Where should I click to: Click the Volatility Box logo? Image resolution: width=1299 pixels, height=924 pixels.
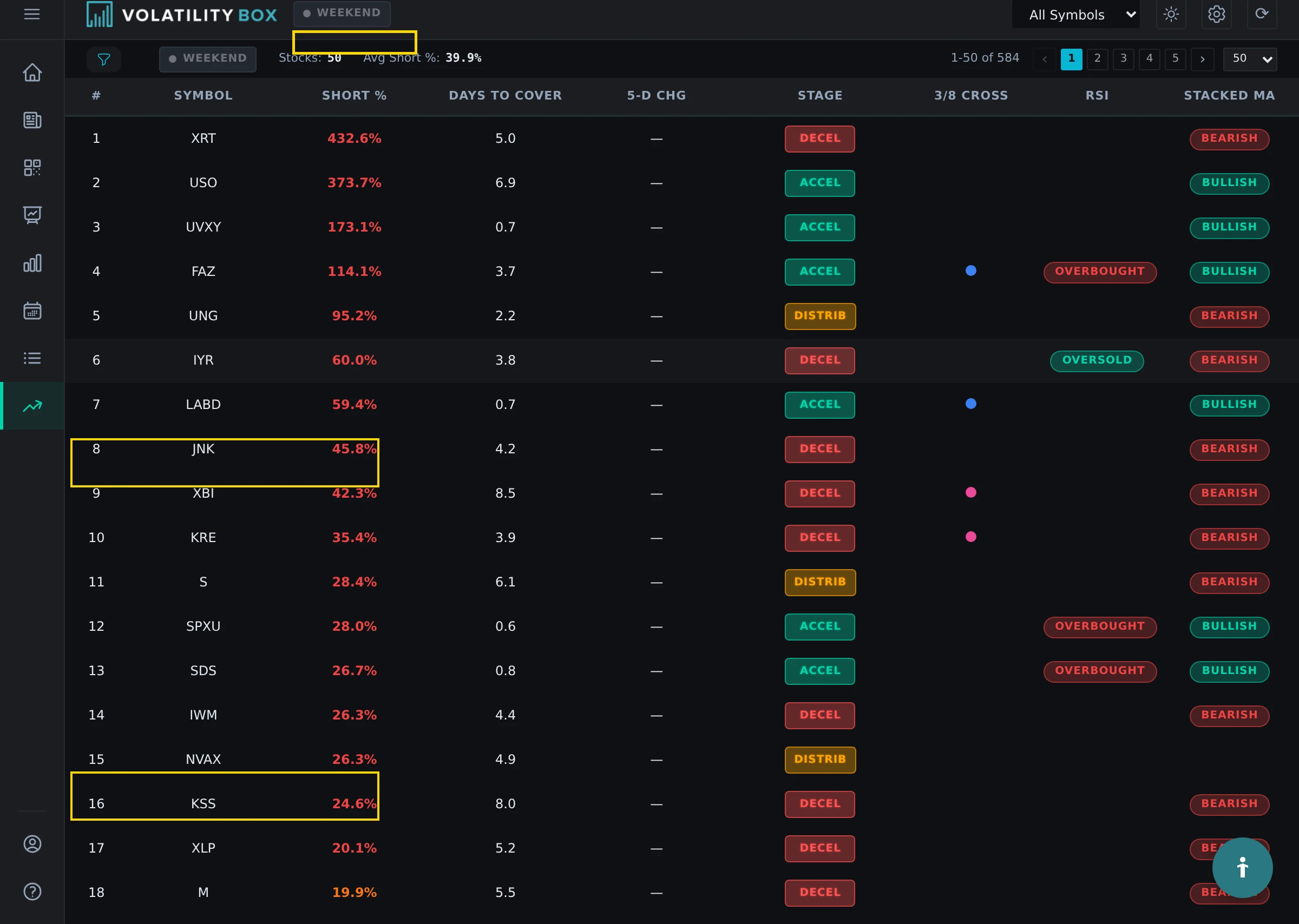181,15
